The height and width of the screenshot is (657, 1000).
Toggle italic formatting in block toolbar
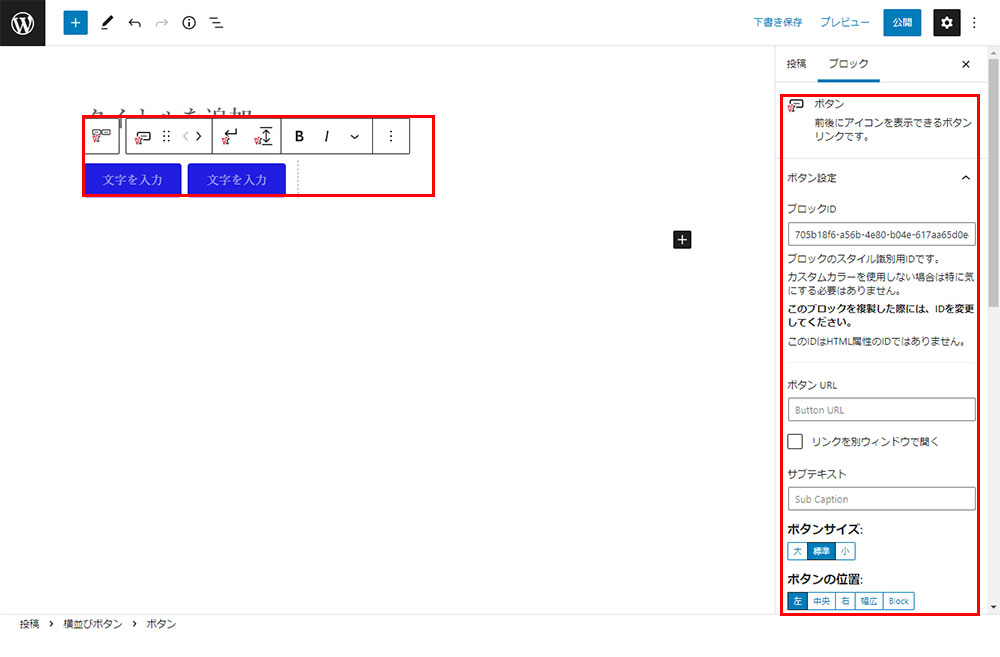point(326,136)
